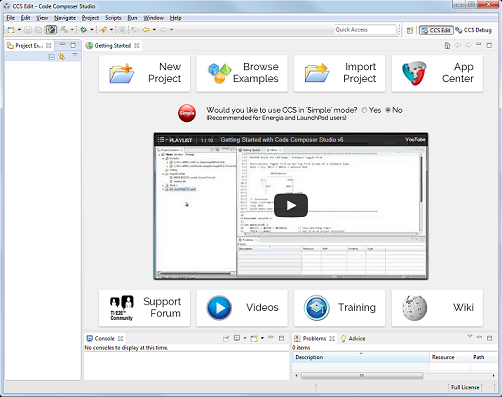Close the Getting Started tab
Viewport: 502px width, 397px height.
click(x=137, y=46)
